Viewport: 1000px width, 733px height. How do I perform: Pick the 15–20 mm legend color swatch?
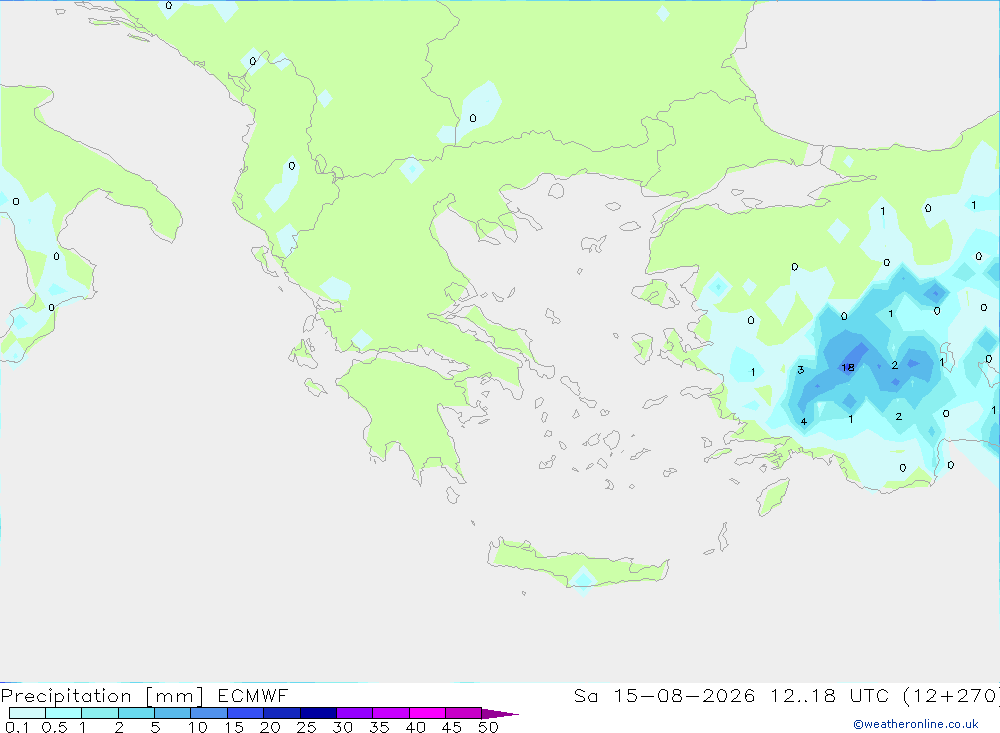pyautogui.click(x=246, y=713)
